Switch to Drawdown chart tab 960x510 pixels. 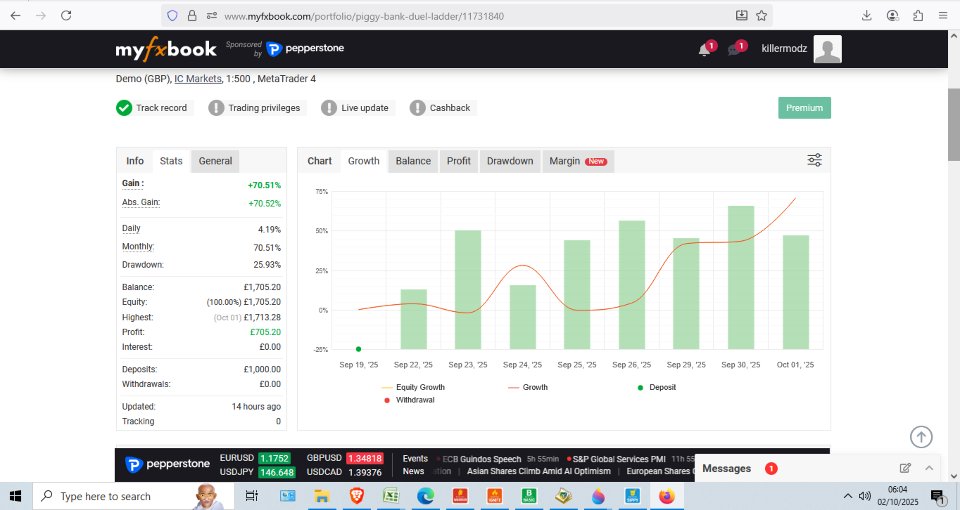(x=510, y=161)
